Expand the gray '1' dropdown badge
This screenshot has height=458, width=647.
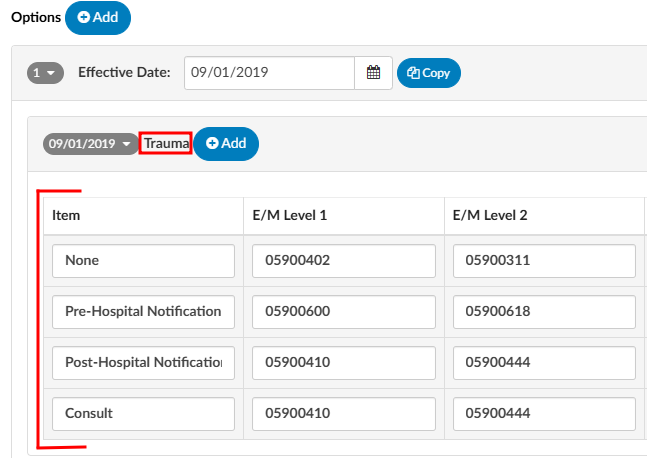pyautogui.click(x=45, y=73)
